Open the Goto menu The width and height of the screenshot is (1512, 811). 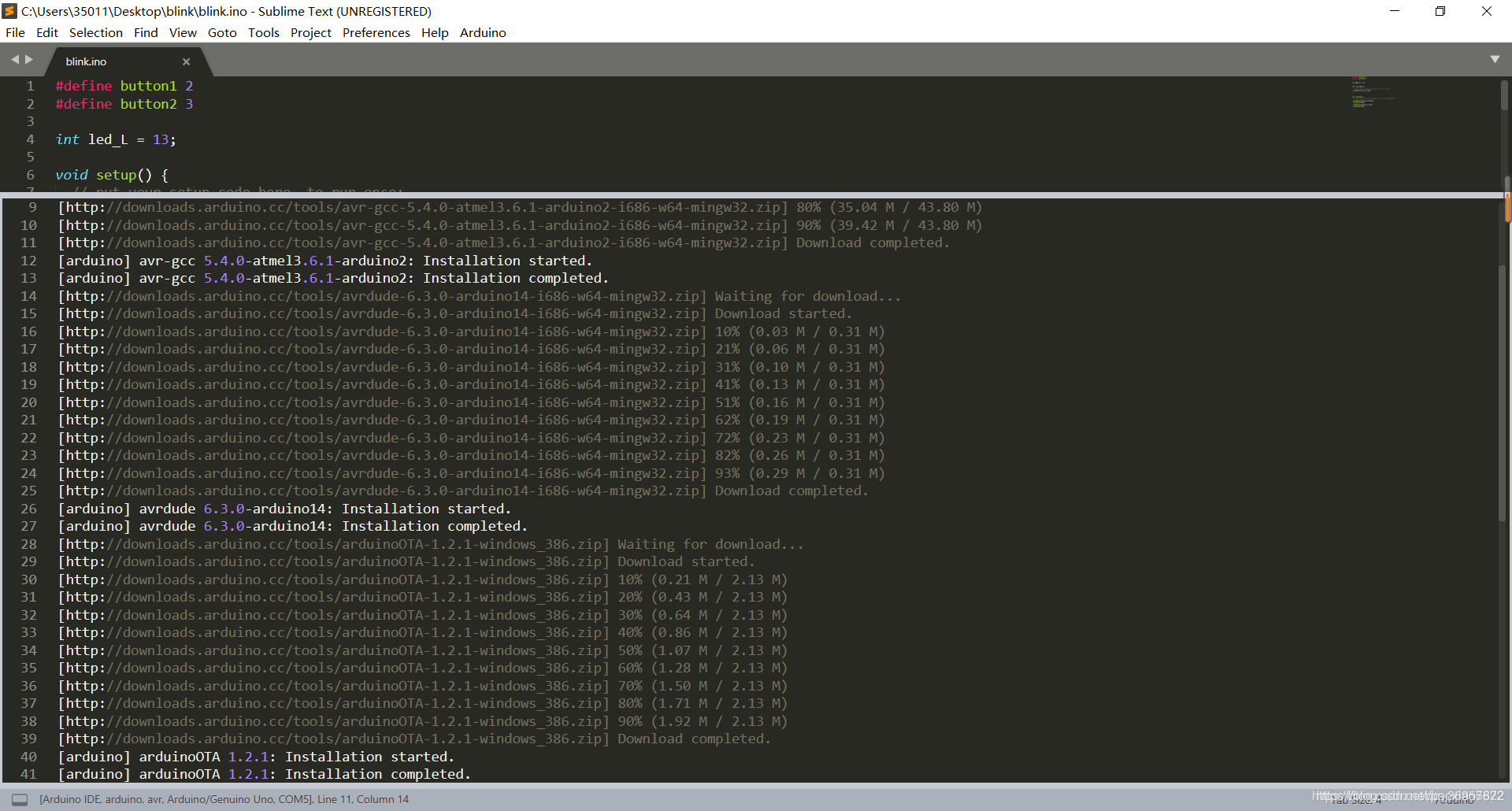222,32
